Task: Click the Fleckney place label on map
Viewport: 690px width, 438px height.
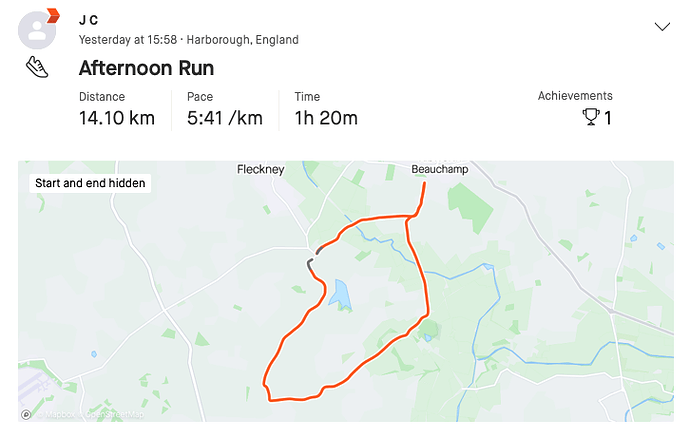Action: click(260, 170)
